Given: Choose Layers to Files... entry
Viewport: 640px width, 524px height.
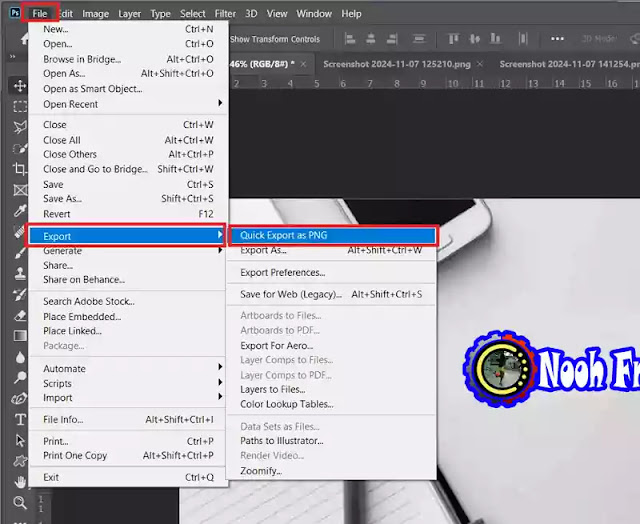Looking at the screenshot, I should coord(333,389).
